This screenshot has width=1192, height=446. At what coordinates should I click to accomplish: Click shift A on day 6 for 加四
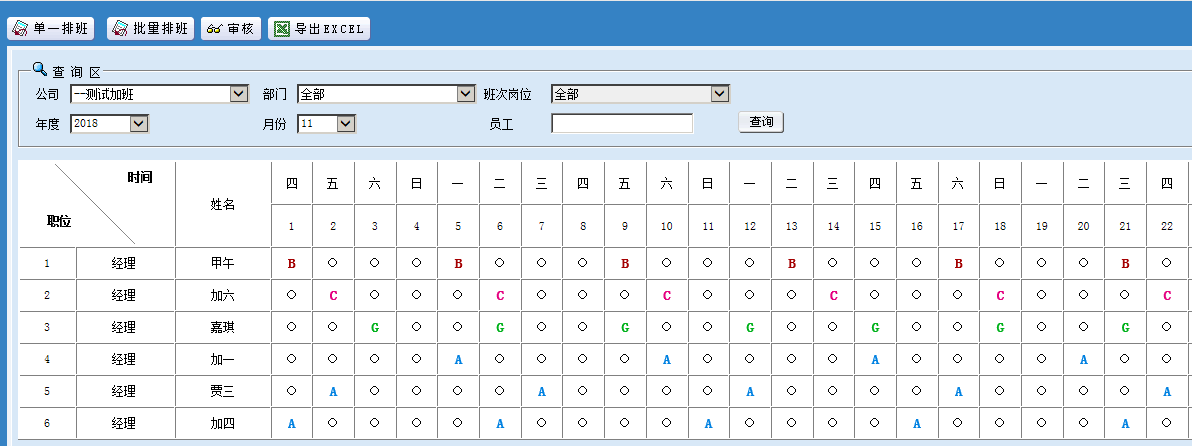click(x=499, y=423)
